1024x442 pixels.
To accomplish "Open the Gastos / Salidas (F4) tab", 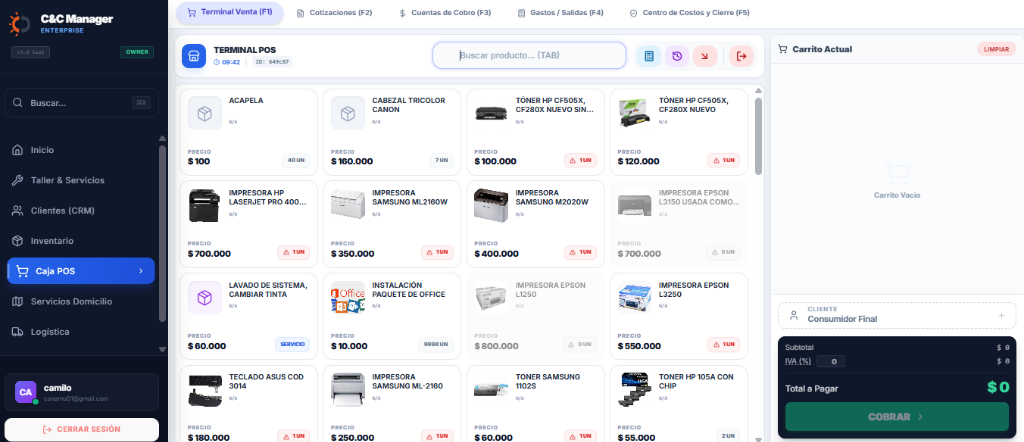I will 560,13.
